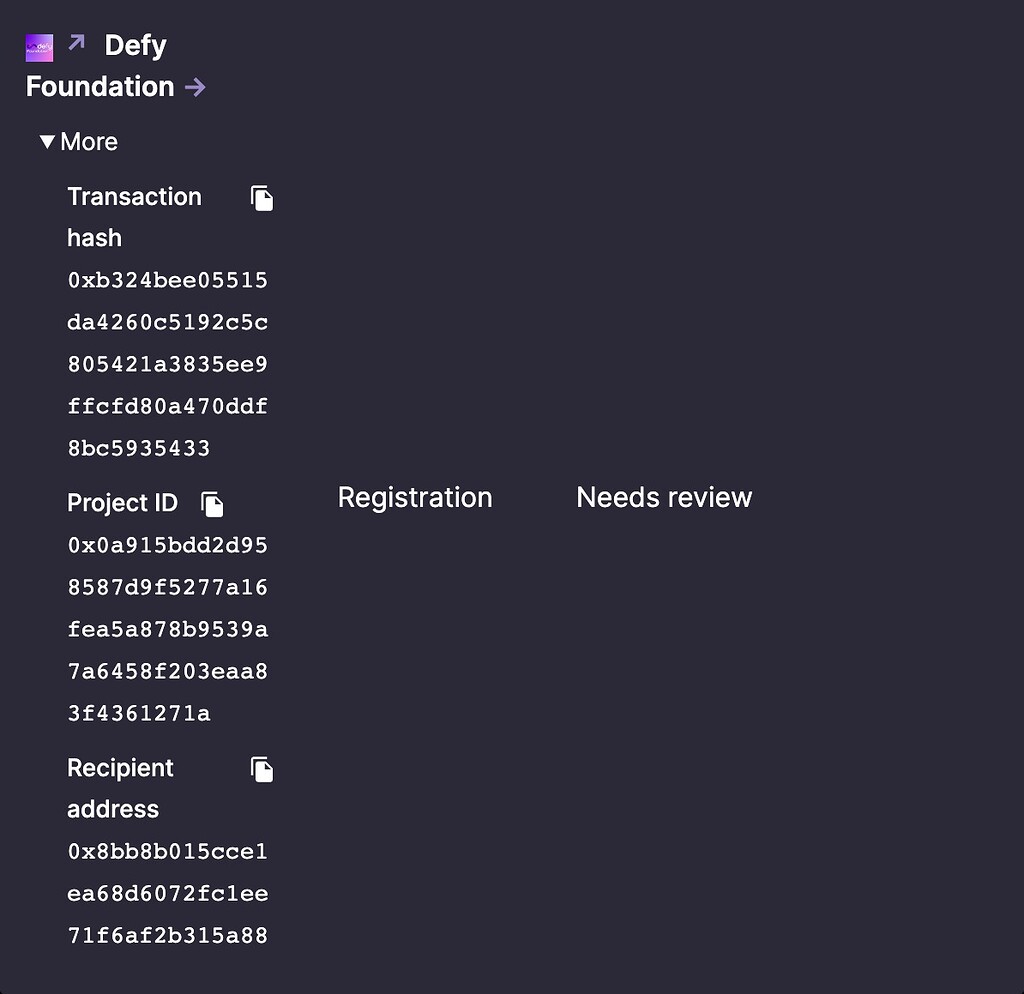Click address's last line 71f6af2b315a88
Image resolution: width=1024 pixels, height=994 pixels.
pyautogui.click(x=167, y=936)
